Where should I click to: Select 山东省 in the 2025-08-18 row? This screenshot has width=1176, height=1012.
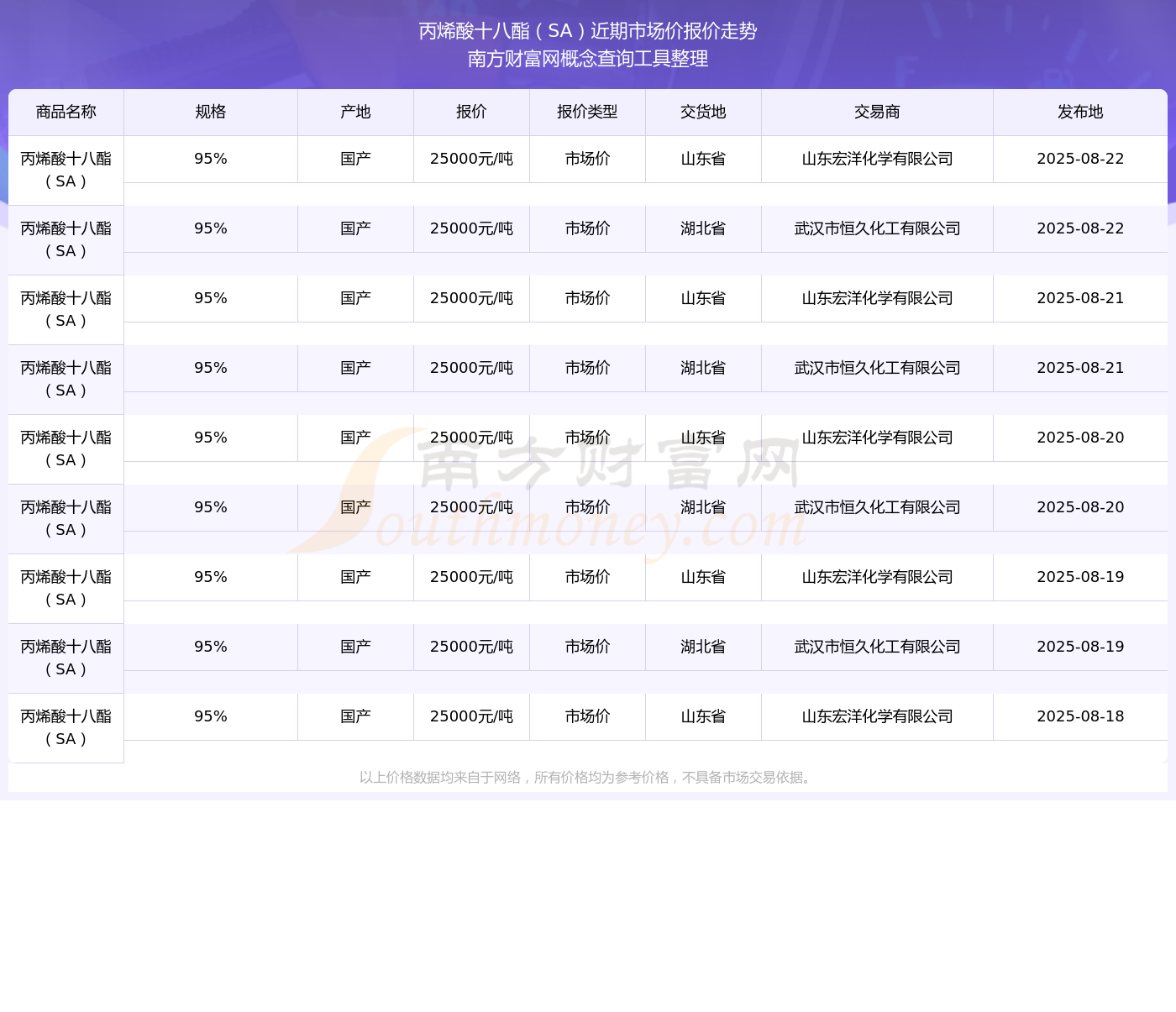pyautogui.click(x=704, y=716)
